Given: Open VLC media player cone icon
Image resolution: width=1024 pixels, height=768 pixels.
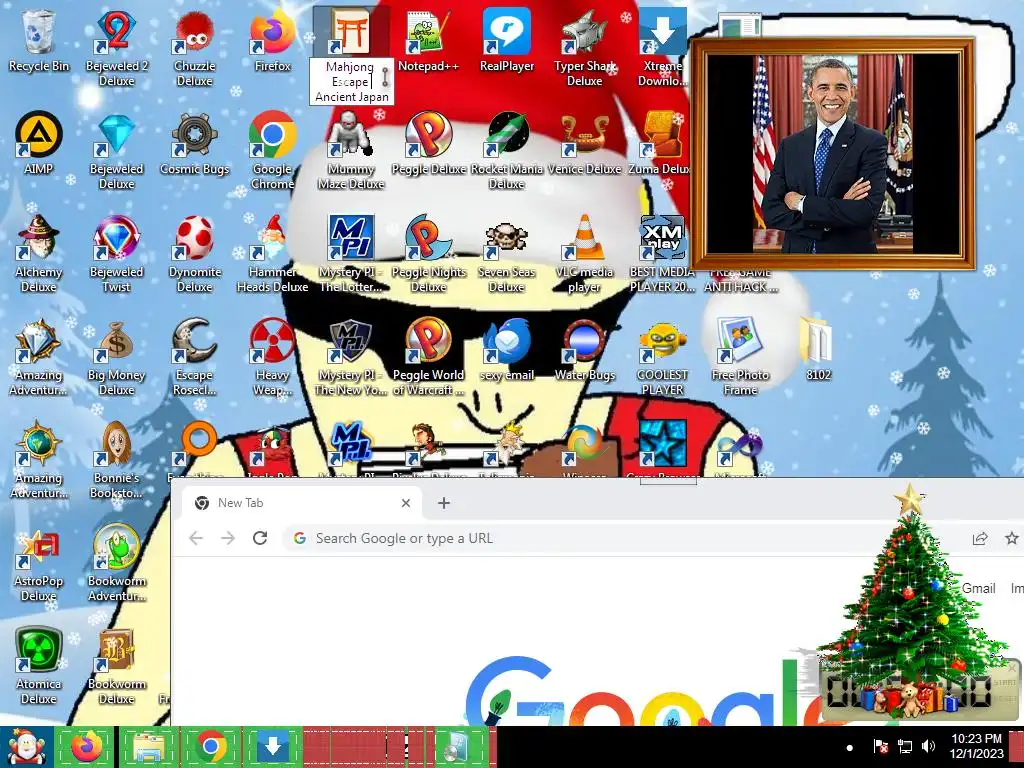Looking at the screenshot, I should 584,254.
